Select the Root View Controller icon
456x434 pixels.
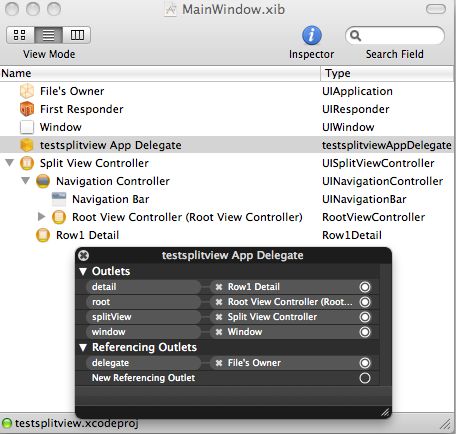click(59, 217)
